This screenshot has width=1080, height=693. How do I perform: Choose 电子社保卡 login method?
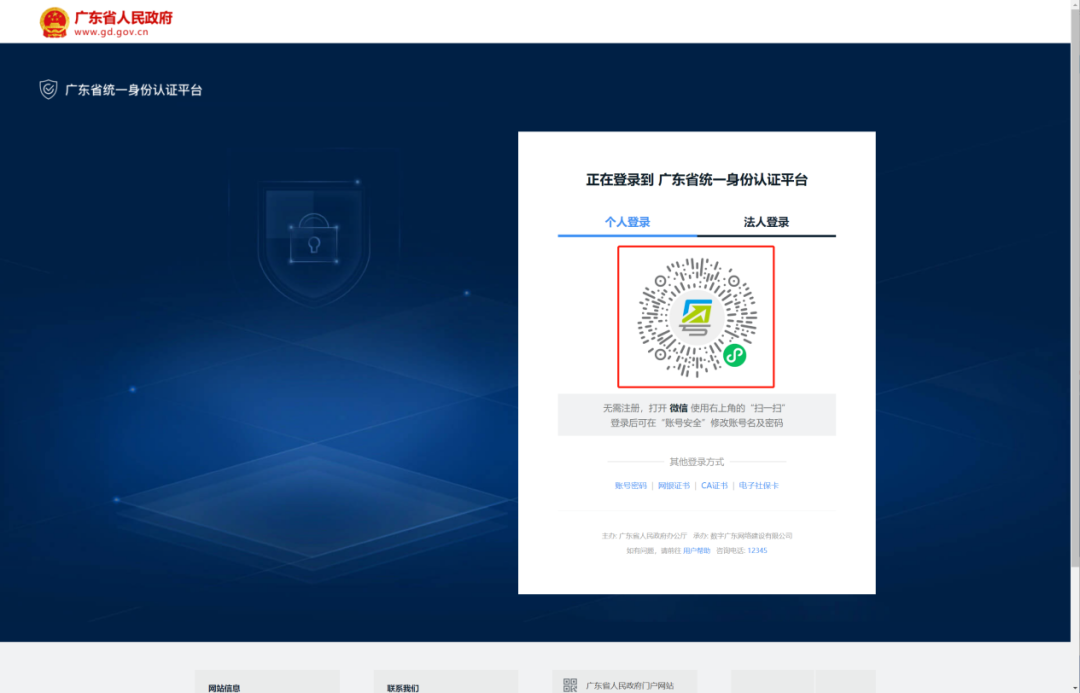(759, 486)
